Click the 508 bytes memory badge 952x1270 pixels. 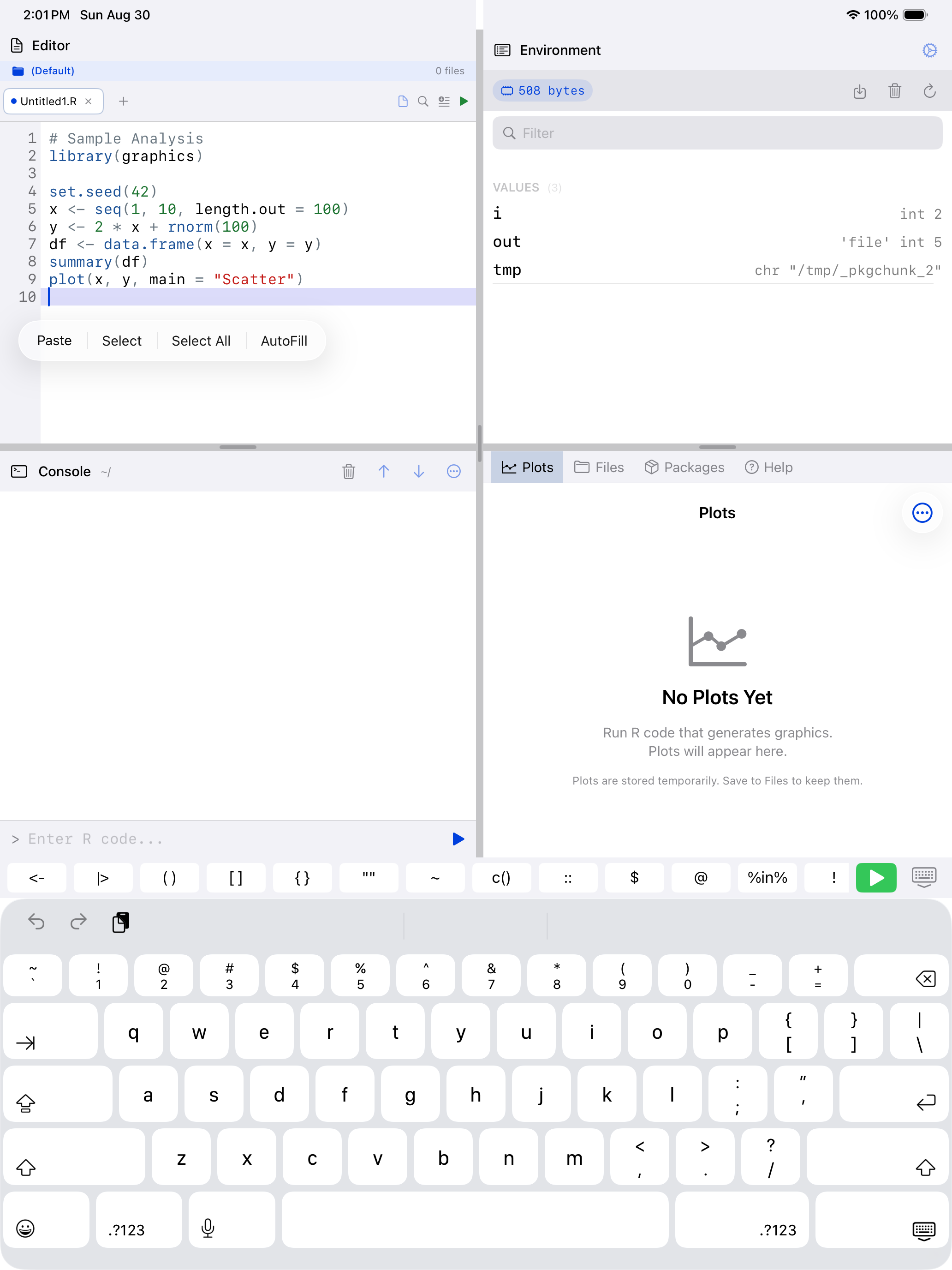(542, 91)
